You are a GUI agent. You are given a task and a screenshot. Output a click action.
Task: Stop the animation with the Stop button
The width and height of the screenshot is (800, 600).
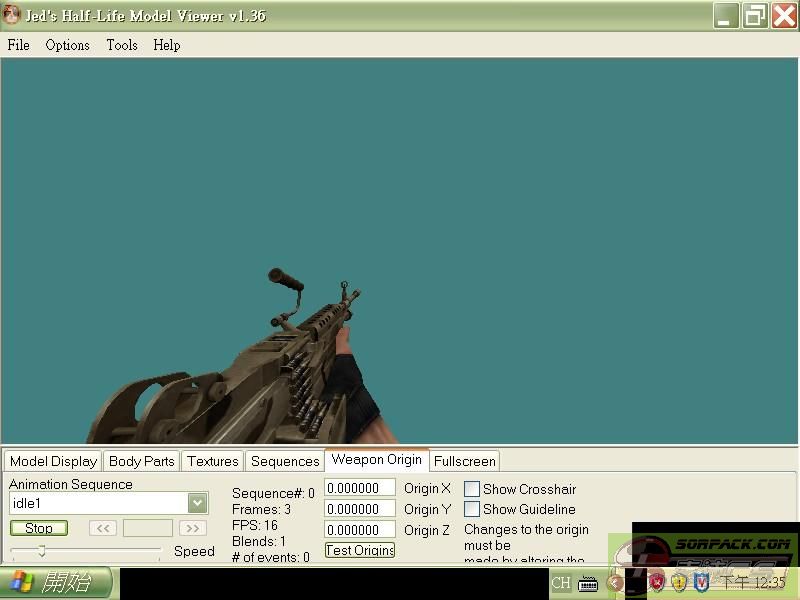pos(39,528)
